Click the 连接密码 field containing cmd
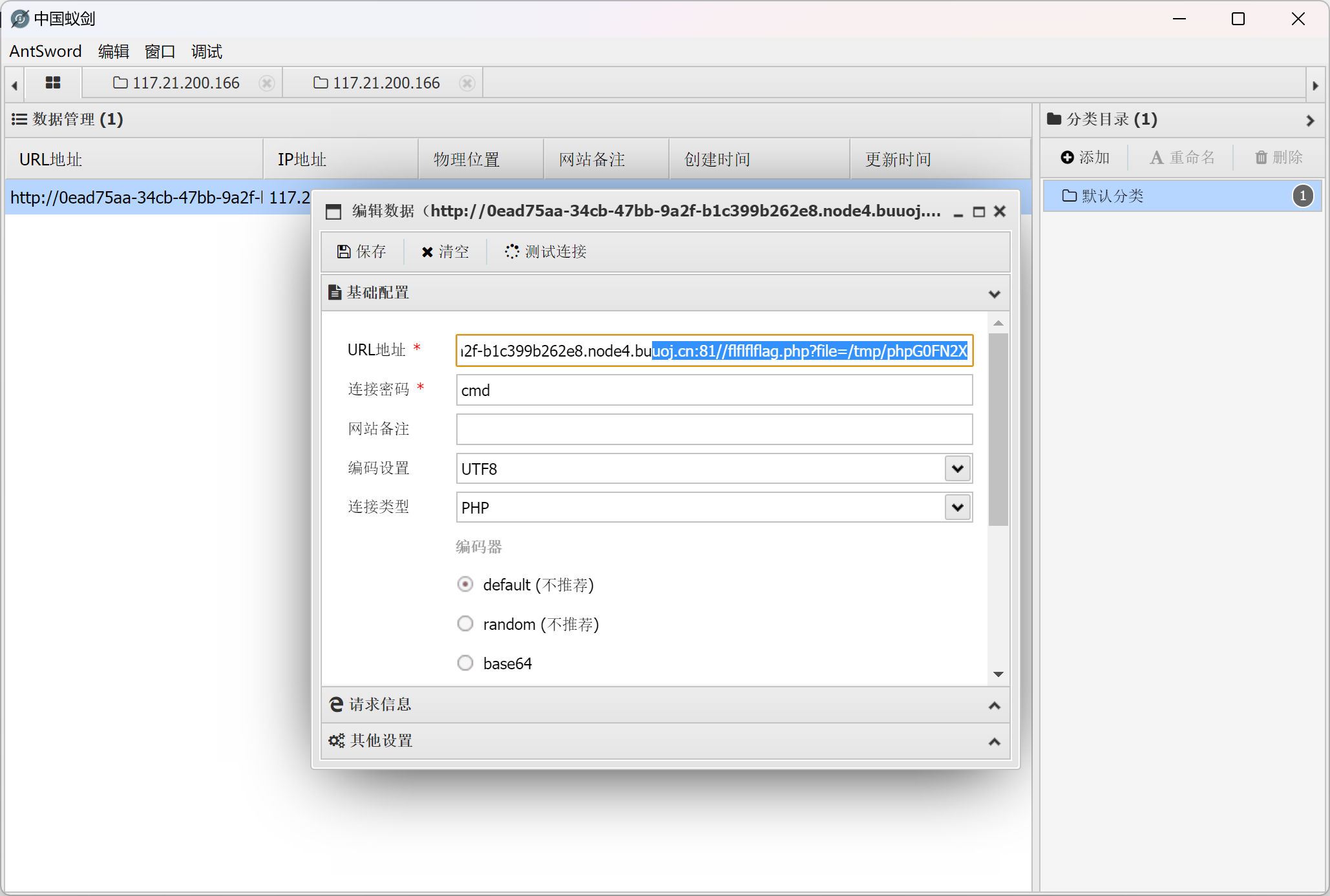Image resolution: width=1330 pixels, height=896 pixels. [x=714, y=390]
